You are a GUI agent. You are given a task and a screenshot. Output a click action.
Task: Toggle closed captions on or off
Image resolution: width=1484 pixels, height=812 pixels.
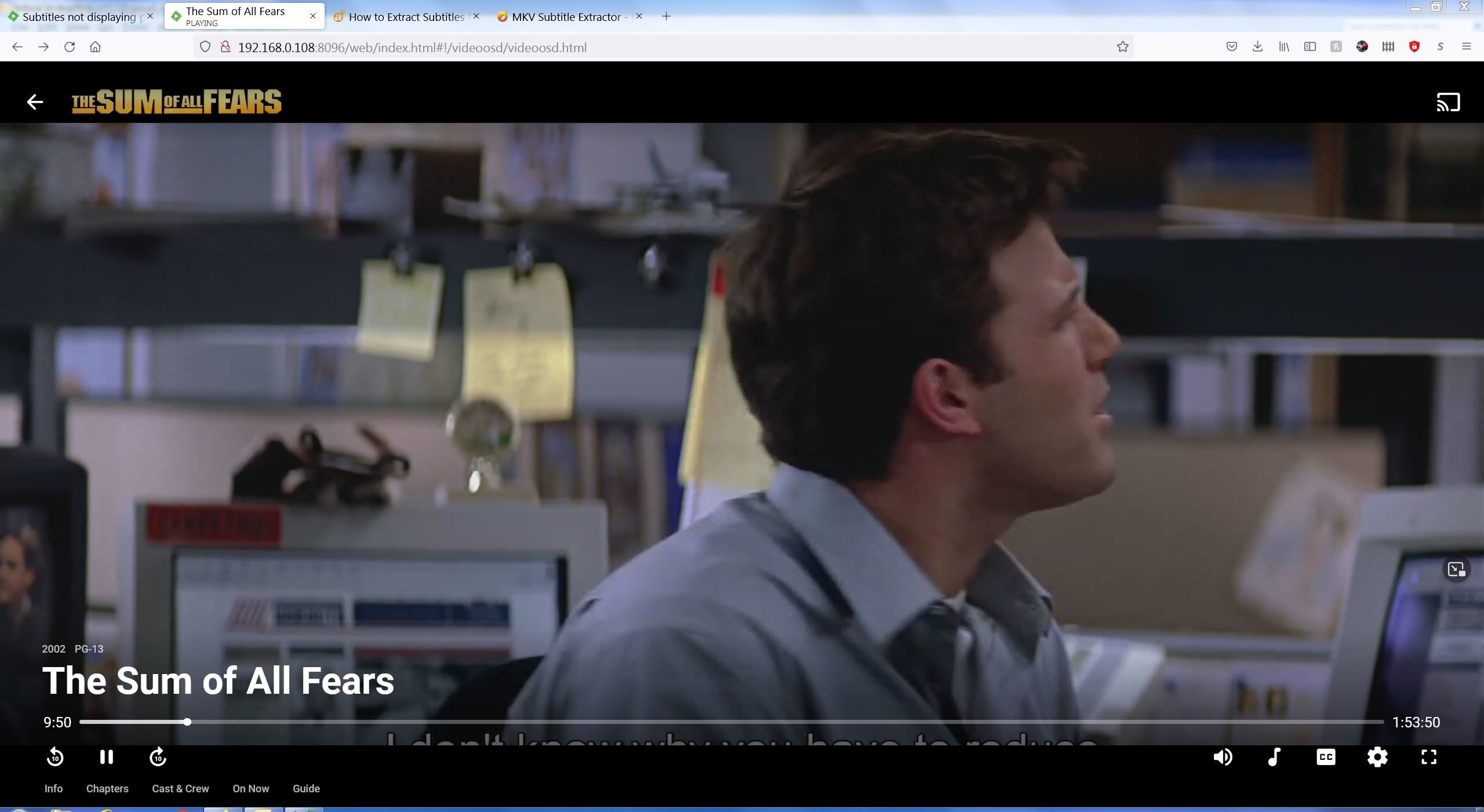tap(1326, 757)
